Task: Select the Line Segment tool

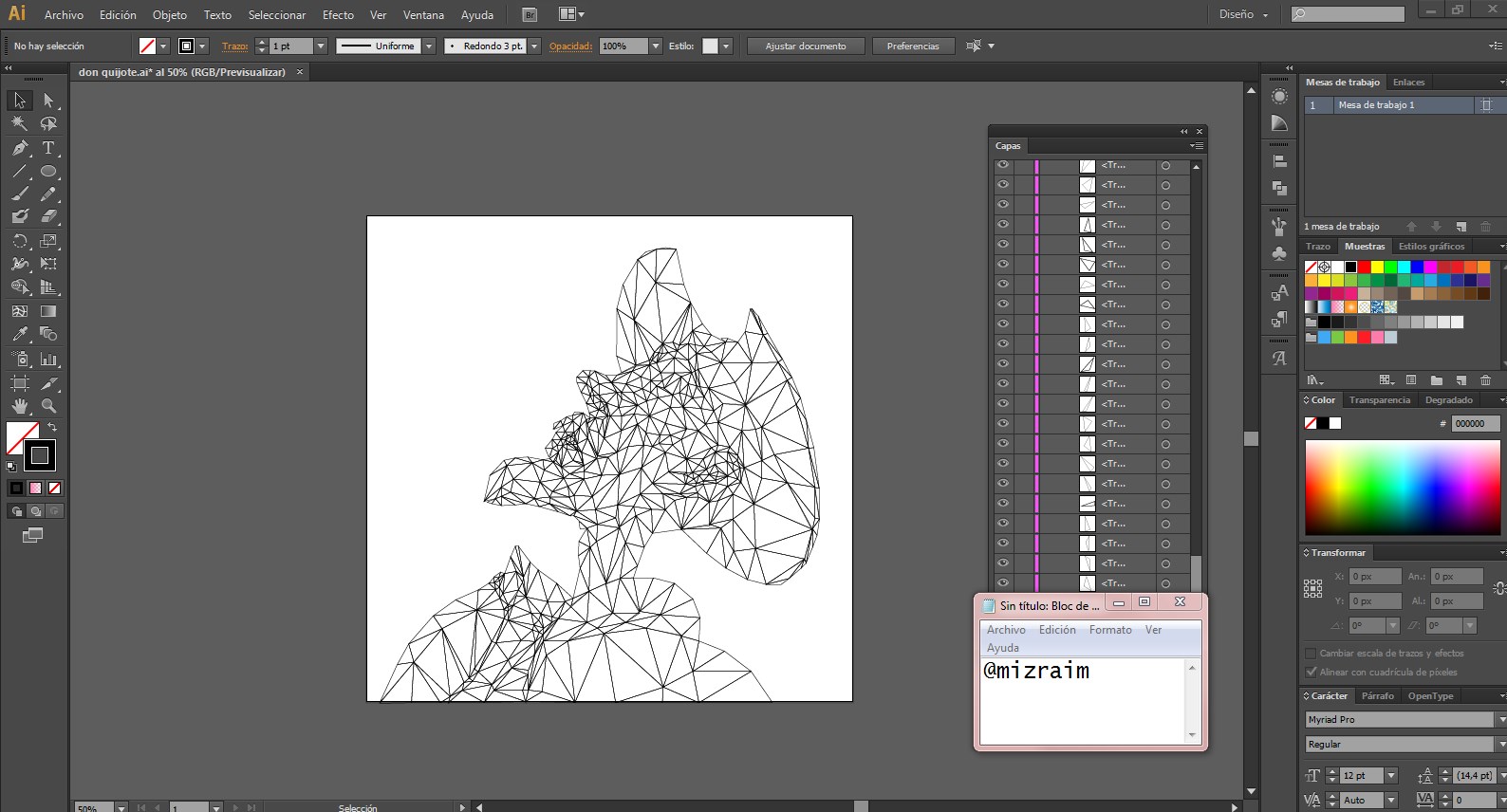Action: tap(19, 172)
